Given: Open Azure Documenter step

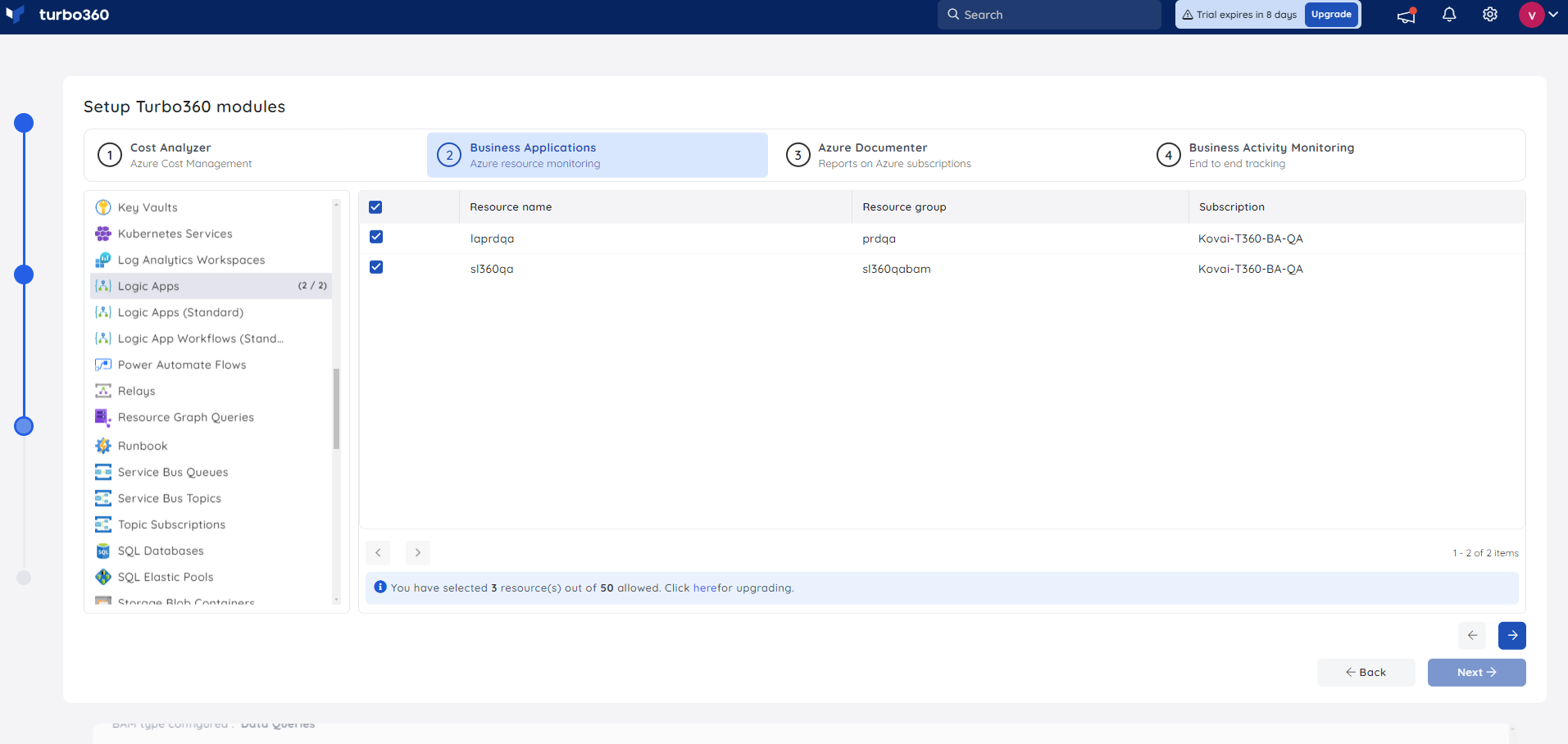Looking at the screenshot, I should 955,155.
